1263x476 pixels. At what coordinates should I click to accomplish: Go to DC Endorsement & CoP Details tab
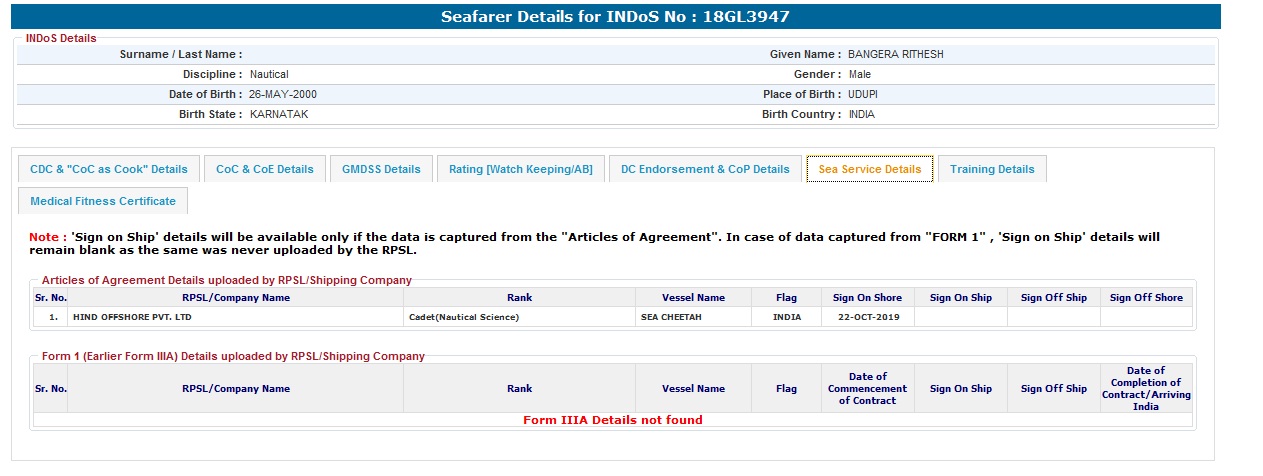coord(705,169)
